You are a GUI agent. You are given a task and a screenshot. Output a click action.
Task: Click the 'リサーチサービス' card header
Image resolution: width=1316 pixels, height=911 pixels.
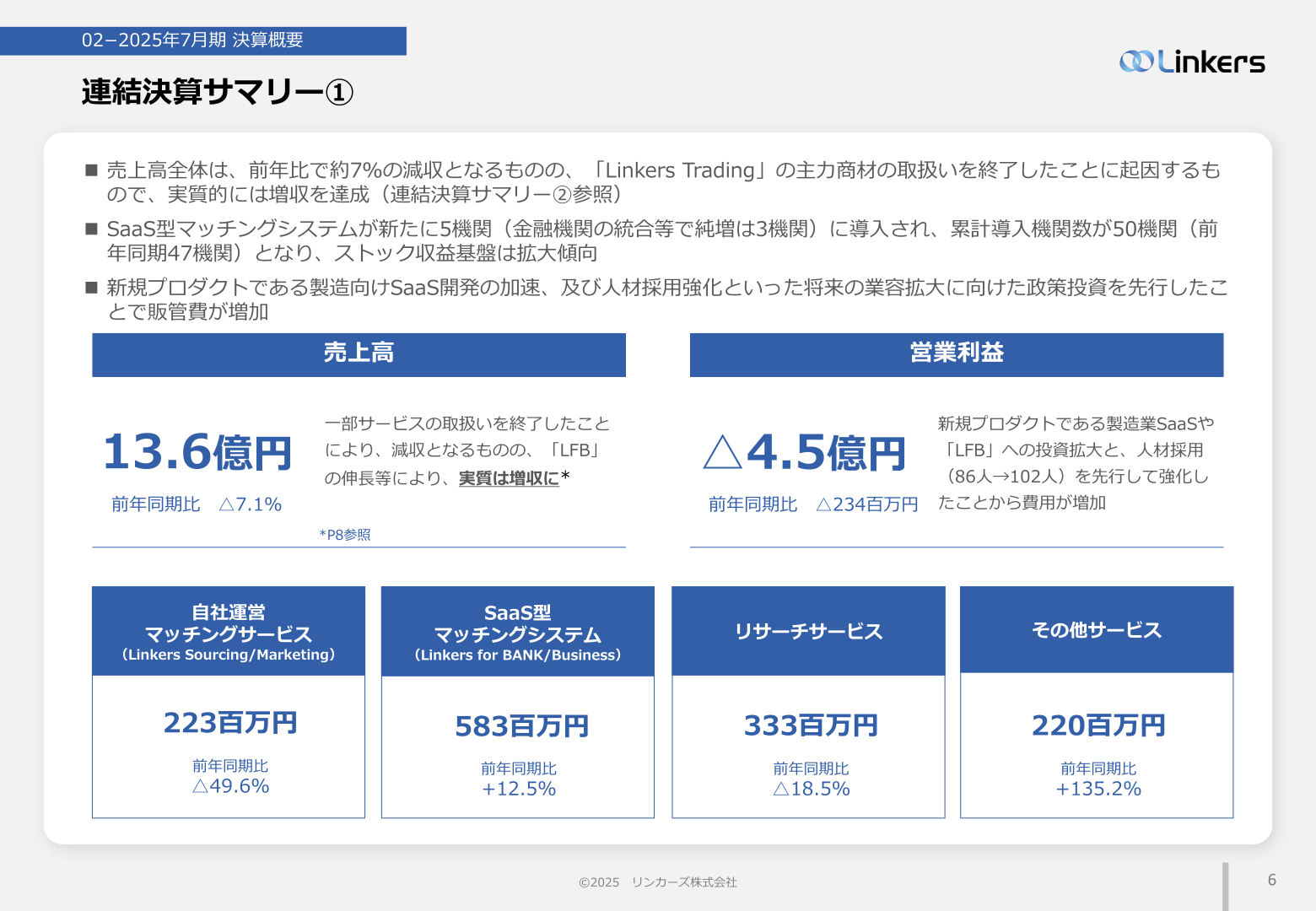pyautogui.click(x=808, y=631)
